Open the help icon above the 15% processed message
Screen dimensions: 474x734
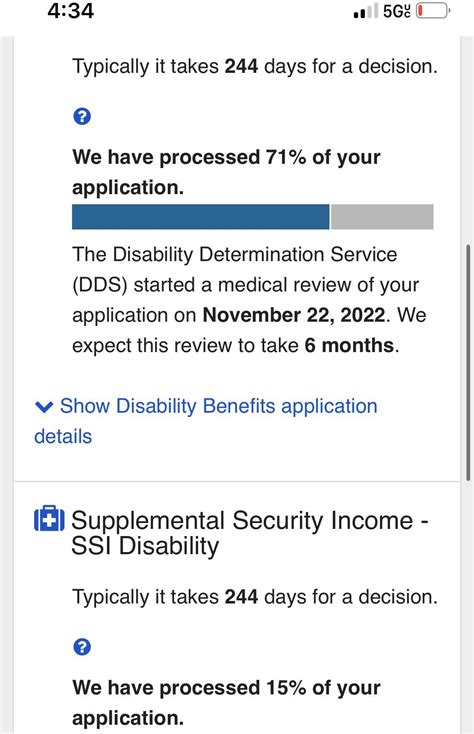[x=82, y=647]
